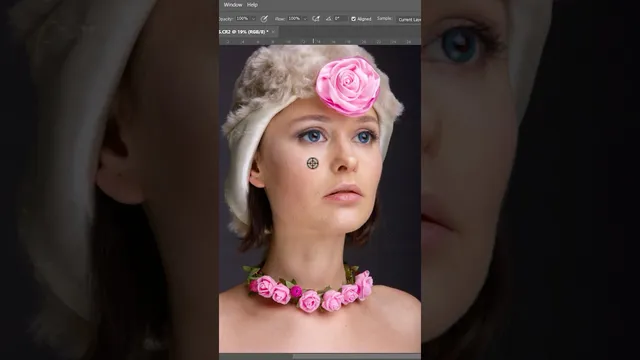Open the Sample Current Layer dropdown
Image resolution: width=640 pixels, height=360 pixels.
(409, 19)
